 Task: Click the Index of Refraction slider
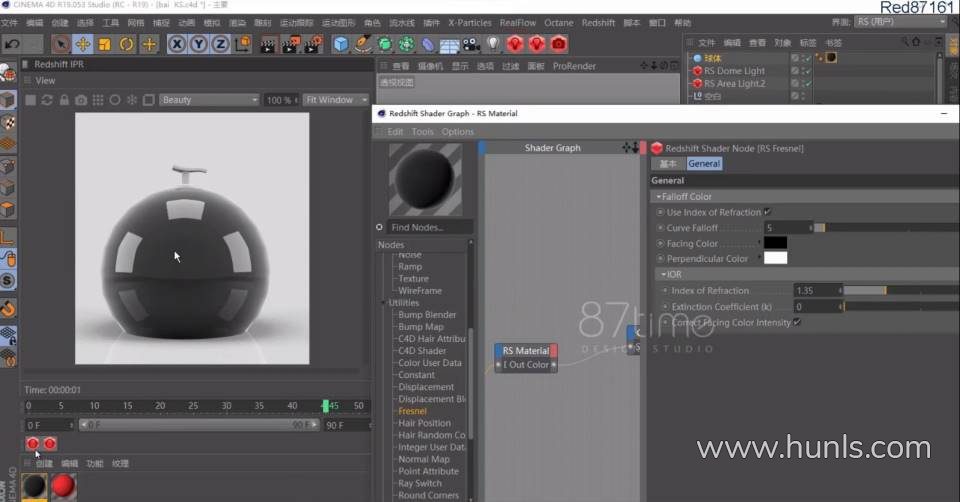point(901,290)
